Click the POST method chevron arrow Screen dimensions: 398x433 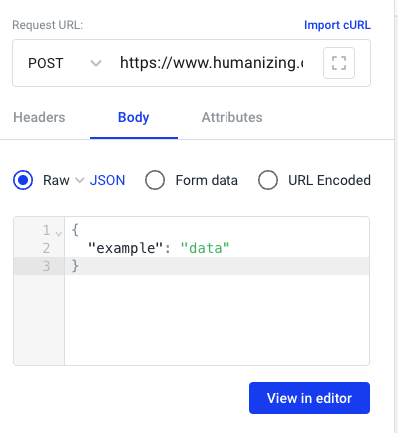(x=96, y=63)
